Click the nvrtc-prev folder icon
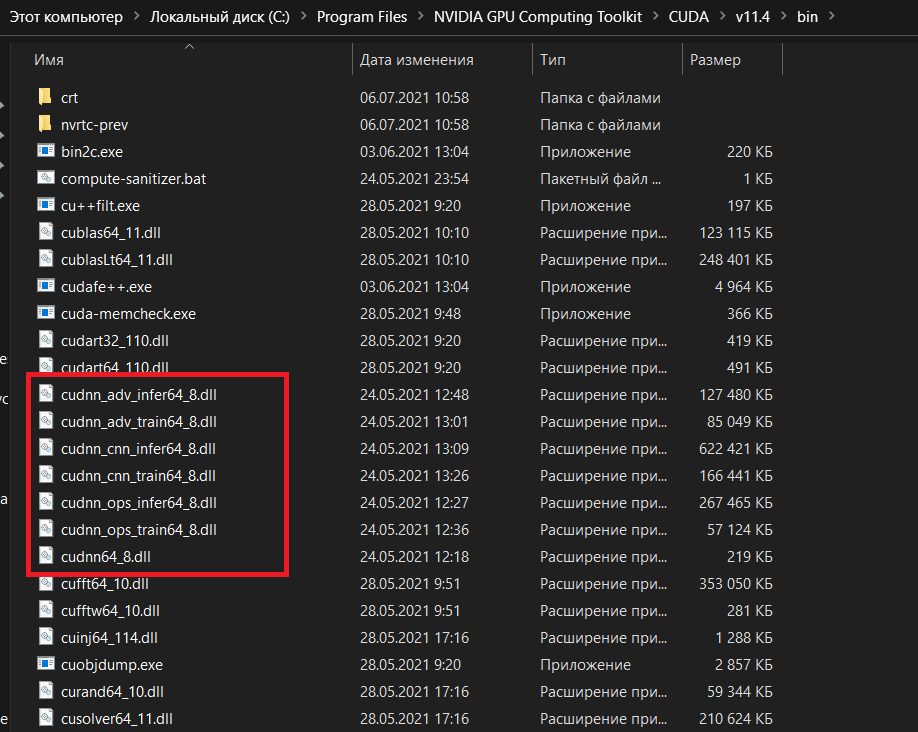The width and height of the screenshot is (918, 732). coord(44,125)
